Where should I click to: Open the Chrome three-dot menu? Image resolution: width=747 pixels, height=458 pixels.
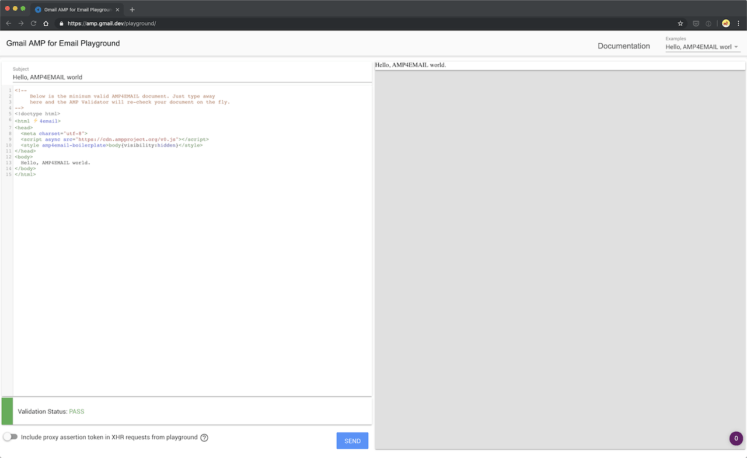coord(739,23)
